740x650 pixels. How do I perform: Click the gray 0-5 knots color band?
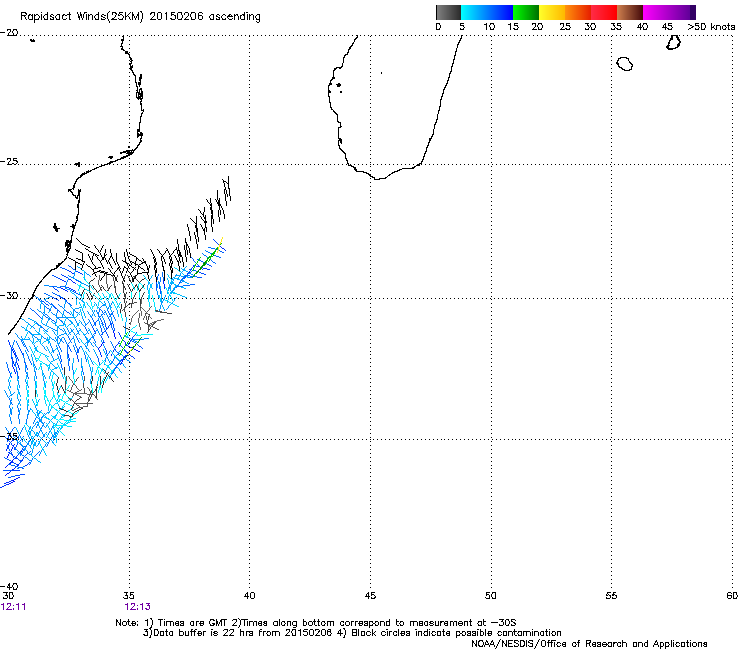[x=448, y=12]
